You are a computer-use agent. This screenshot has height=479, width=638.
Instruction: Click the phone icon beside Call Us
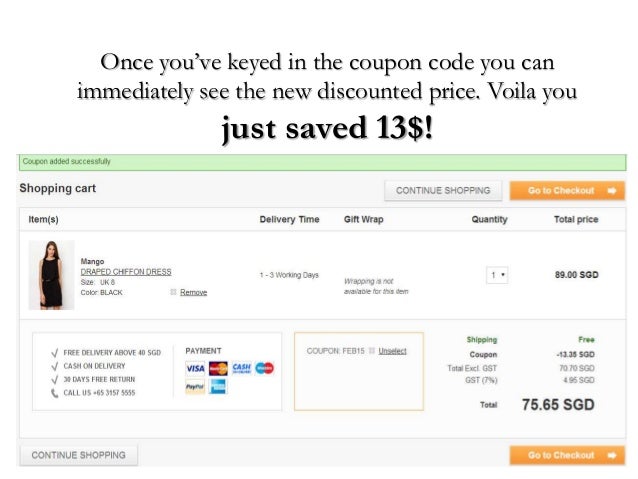pos(54,393)
